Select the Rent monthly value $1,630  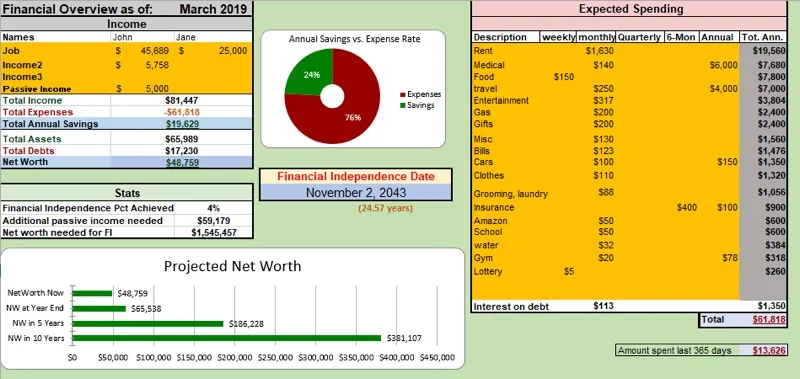599,50
